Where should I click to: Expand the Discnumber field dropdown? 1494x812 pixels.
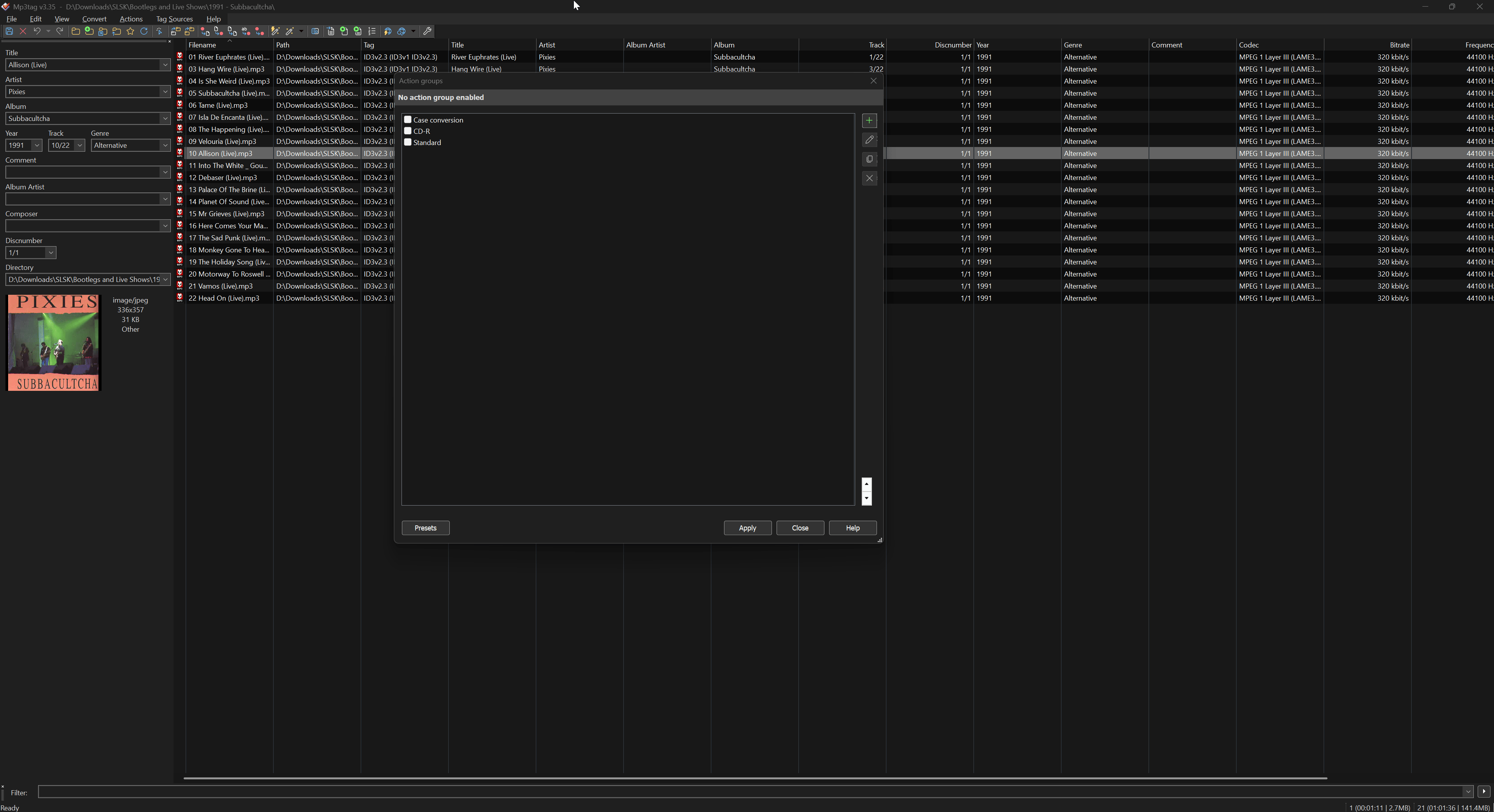coord(51,253)
